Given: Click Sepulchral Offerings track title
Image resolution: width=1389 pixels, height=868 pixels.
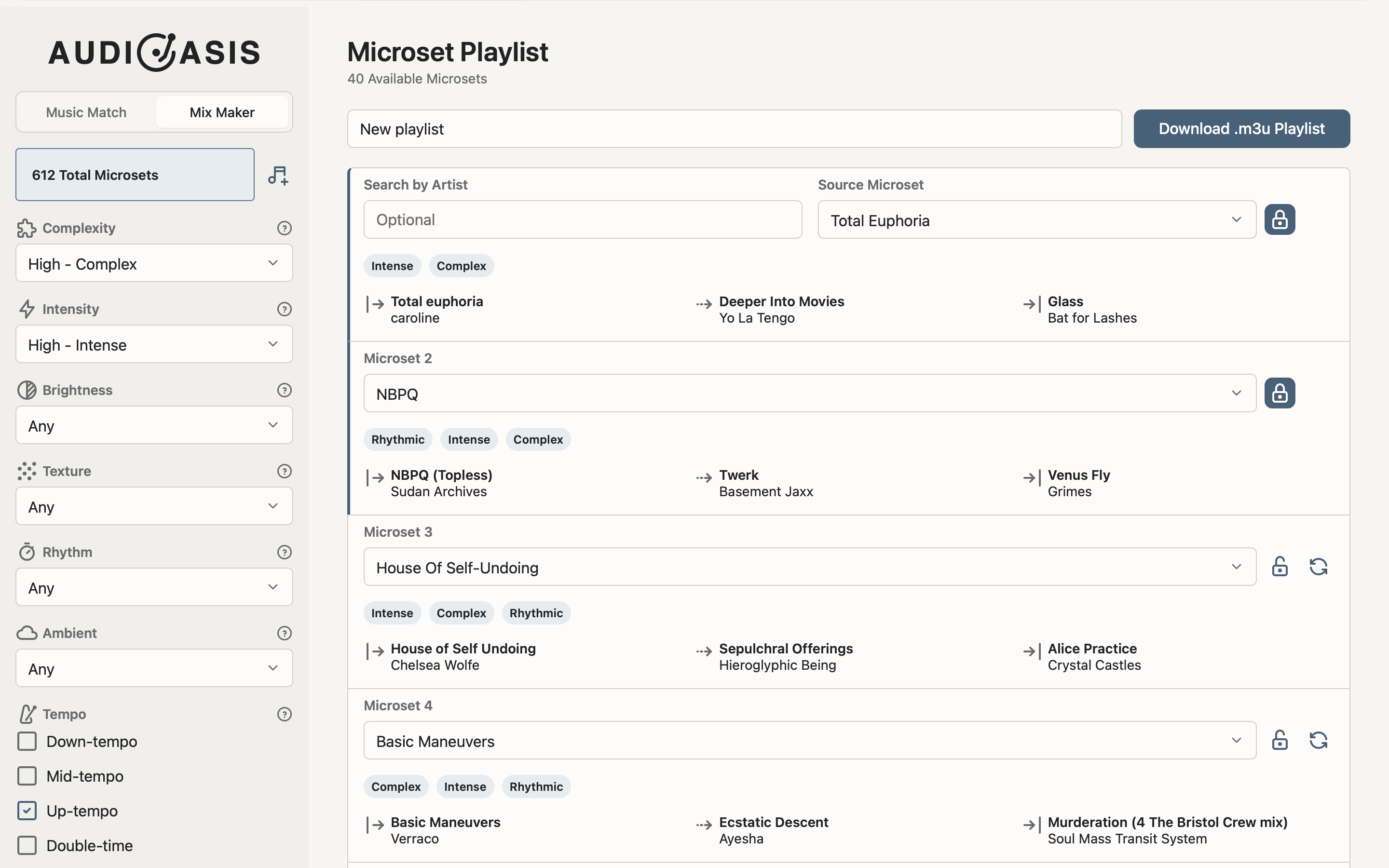Looking at the screenshot, I should [x=786, y=648].
